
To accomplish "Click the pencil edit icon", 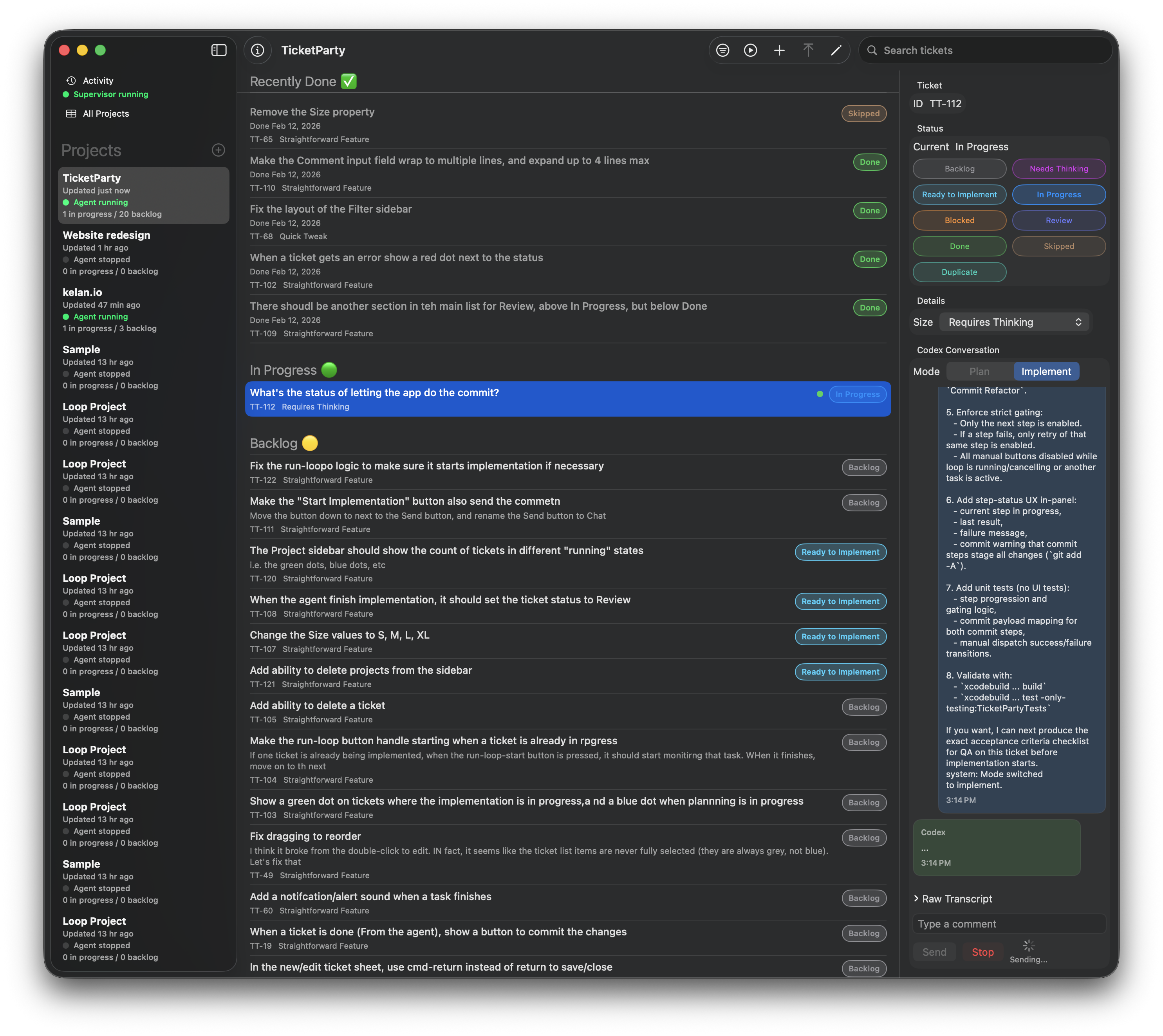I will click(836, 50).
